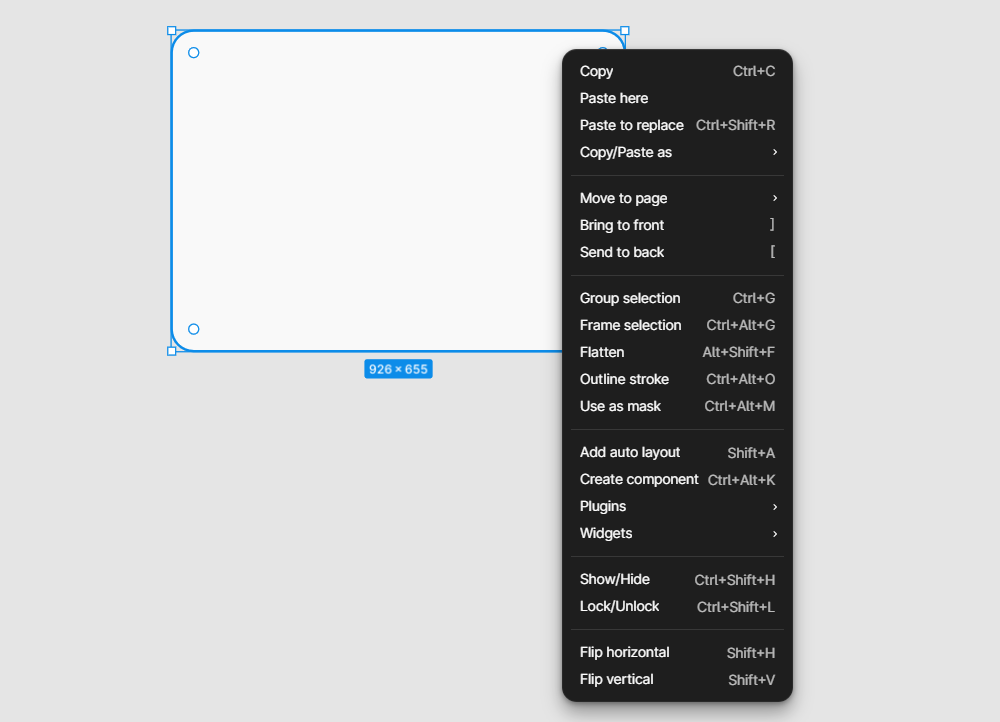
Task: Select Group selection
Action: tap(677, 298)
